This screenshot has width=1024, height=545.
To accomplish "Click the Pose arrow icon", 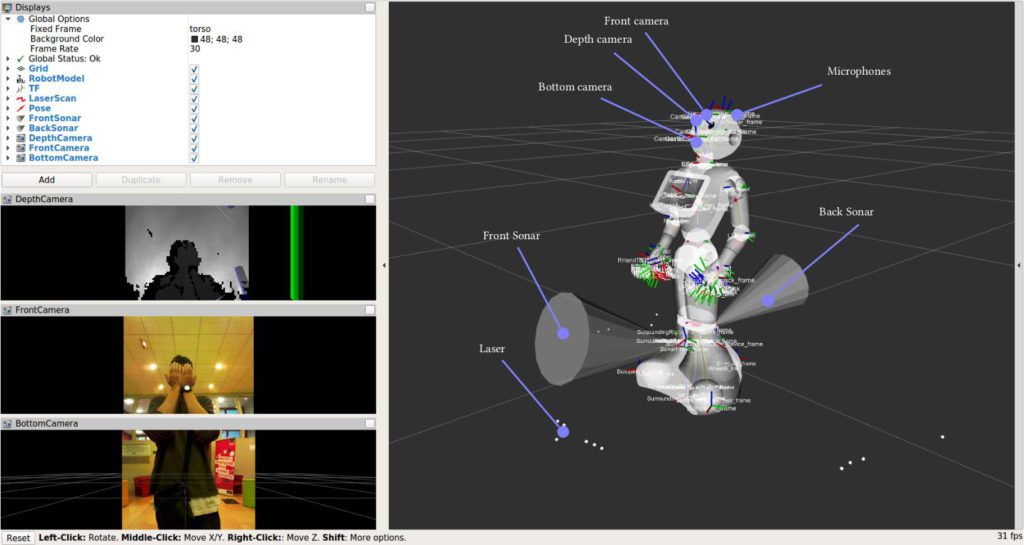I will point(20,108).
